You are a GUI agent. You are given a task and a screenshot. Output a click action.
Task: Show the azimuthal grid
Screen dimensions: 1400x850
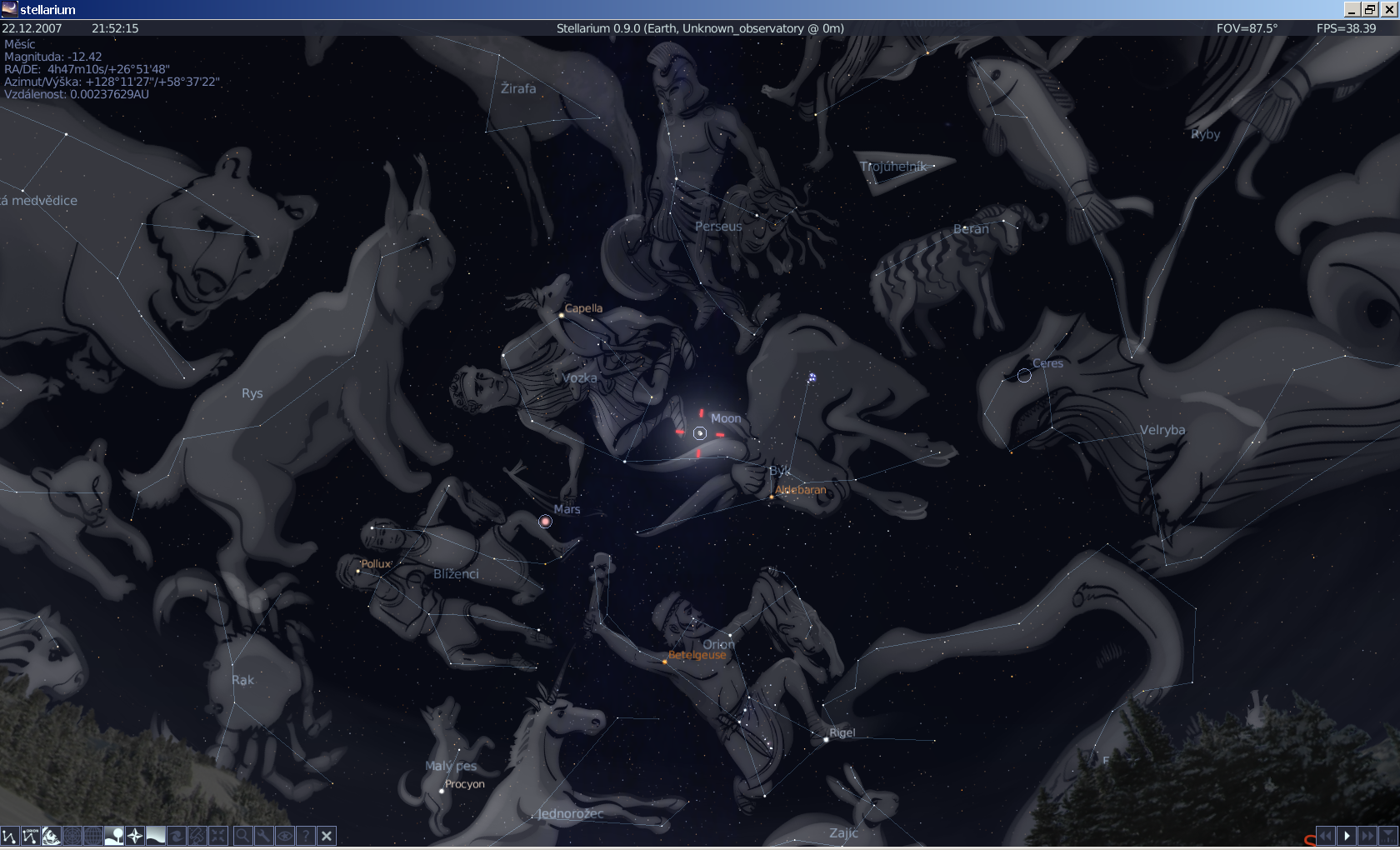[72, 836]
